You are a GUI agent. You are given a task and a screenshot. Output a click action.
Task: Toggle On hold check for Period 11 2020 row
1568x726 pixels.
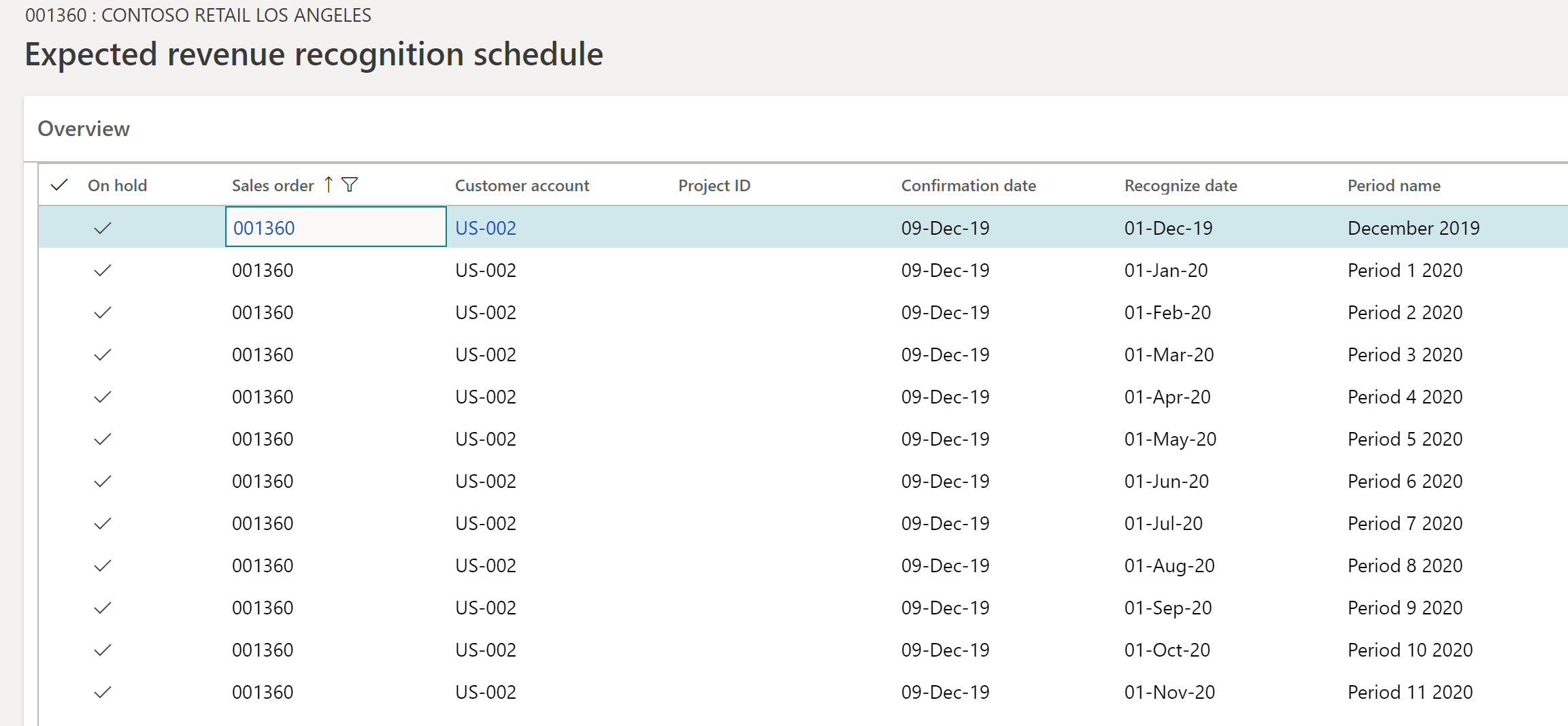tap(102, 692)
